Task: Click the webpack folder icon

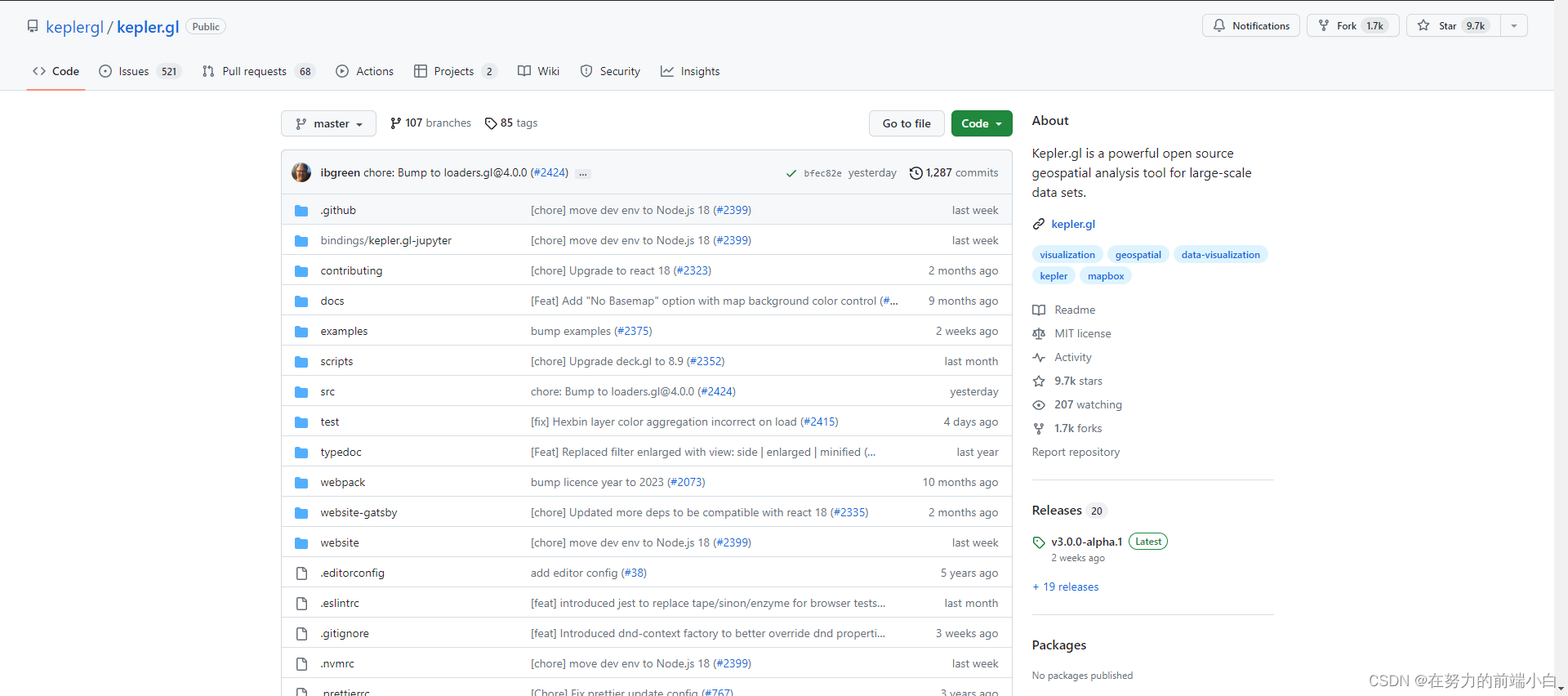Action: pyautogui.click(x=301, y=483)
